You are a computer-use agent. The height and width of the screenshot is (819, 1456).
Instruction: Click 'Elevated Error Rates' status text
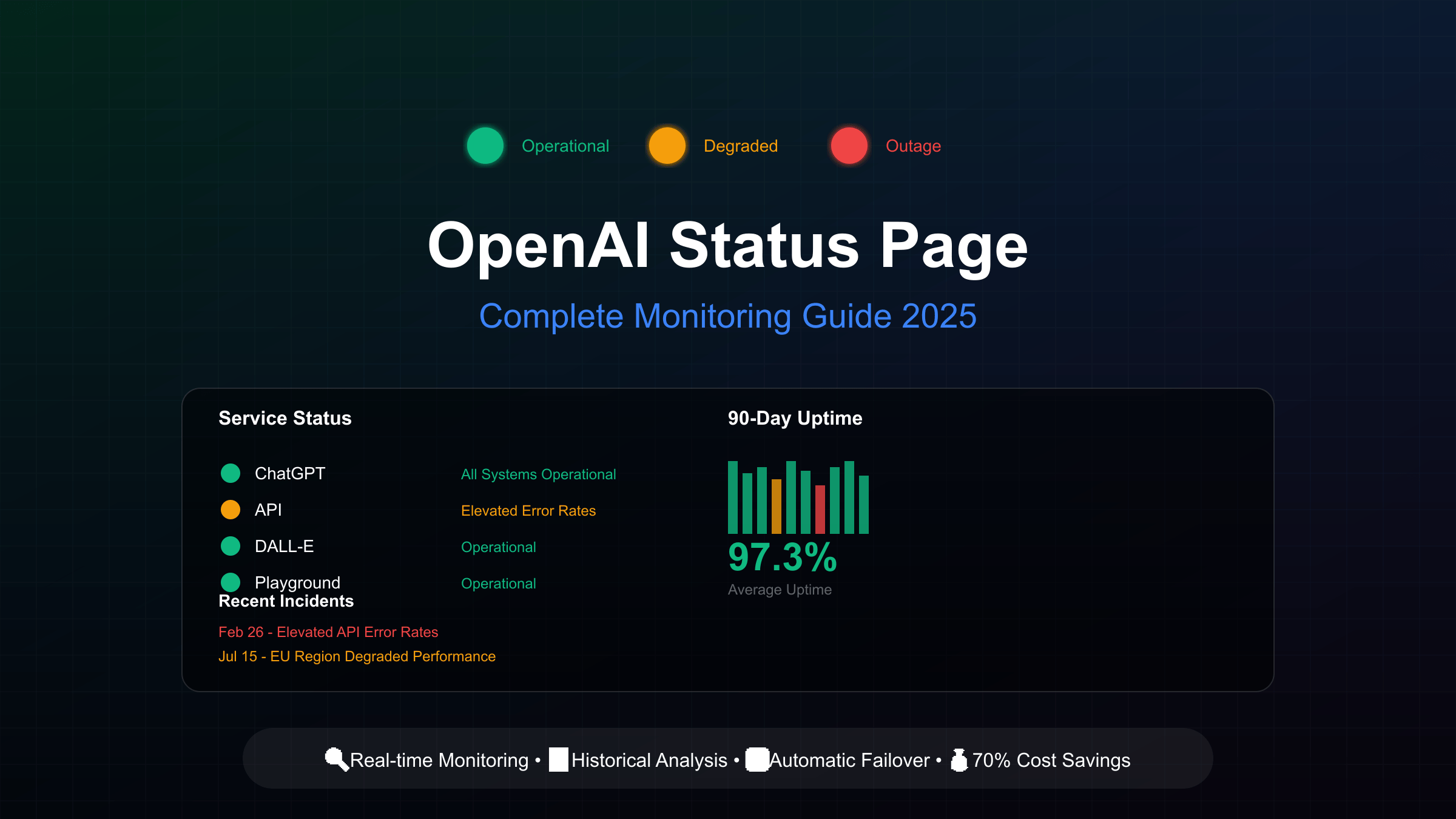tap(528, 511)
